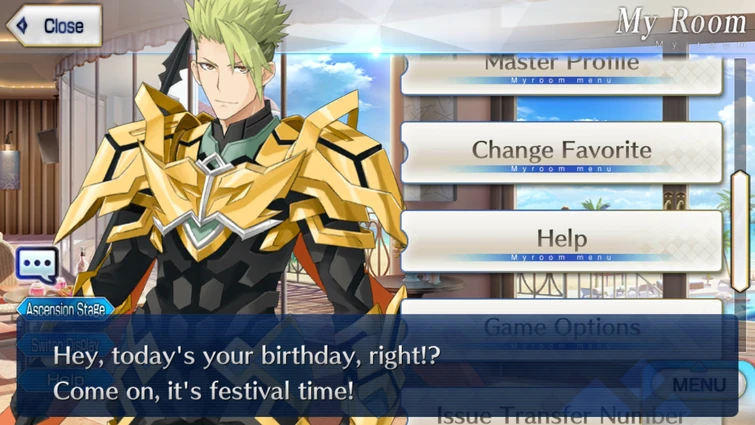Open the Master Profile entry

(x=561, y=73)
